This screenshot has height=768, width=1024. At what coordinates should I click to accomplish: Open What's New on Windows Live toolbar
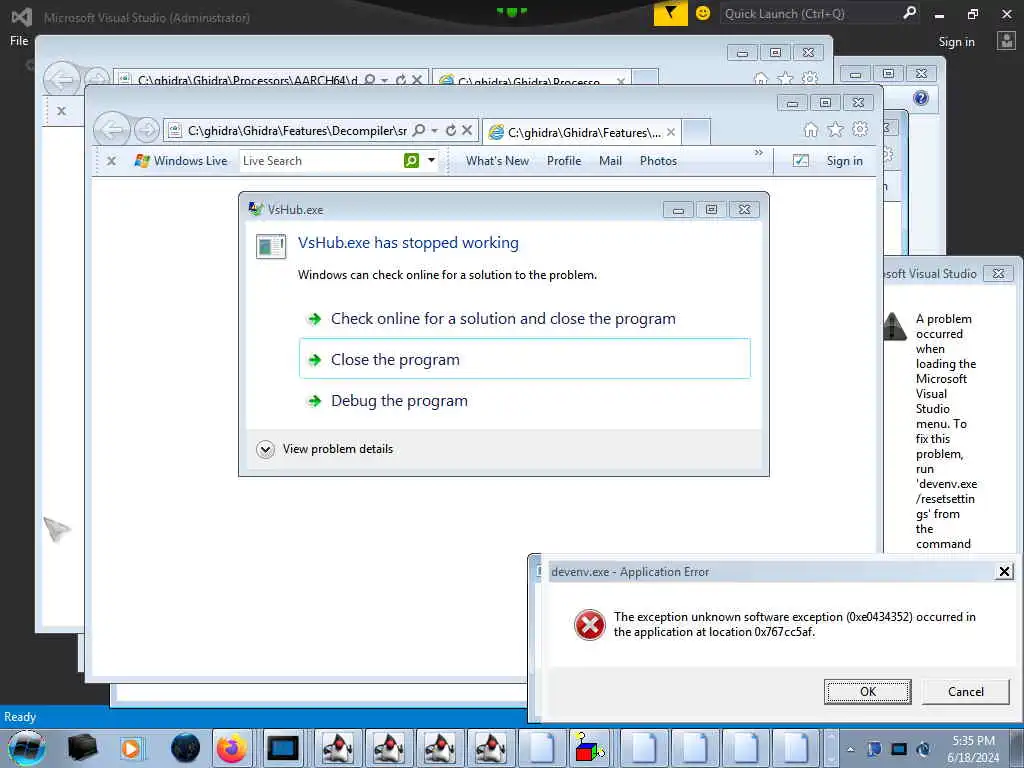497,161
